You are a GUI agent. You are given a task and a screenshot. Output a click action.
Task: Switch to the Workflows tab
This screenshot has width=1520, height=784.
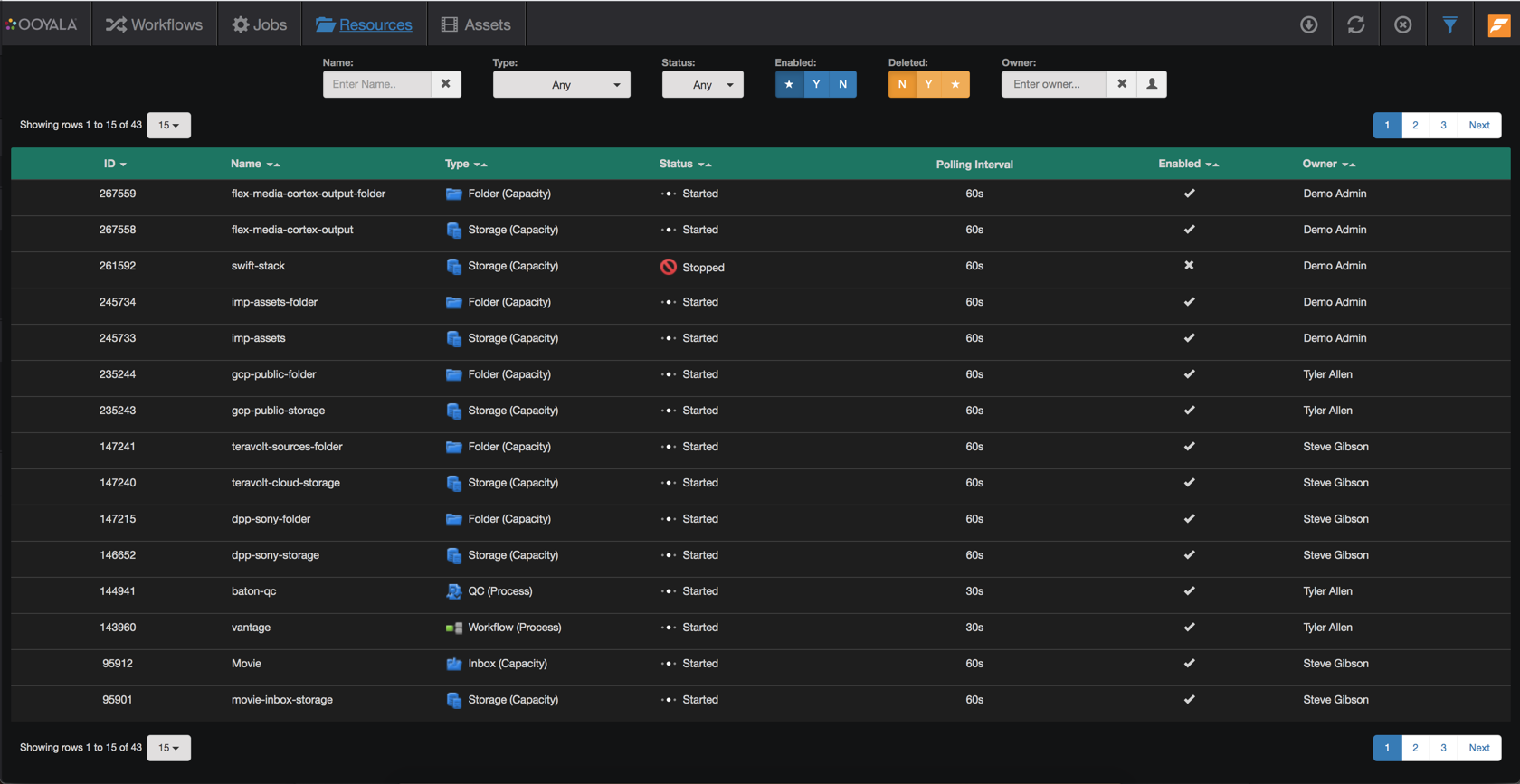pos(155,24)
